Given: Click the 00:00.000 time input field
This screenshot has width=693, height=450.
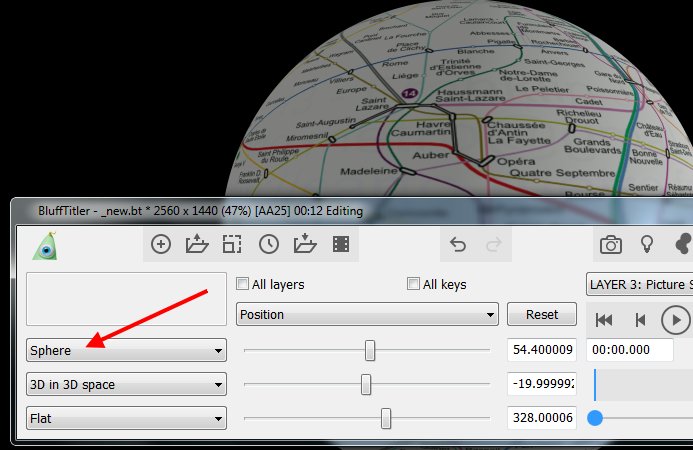Looking at the screenshot, I should pyautogui.click(x=638, y=351).
